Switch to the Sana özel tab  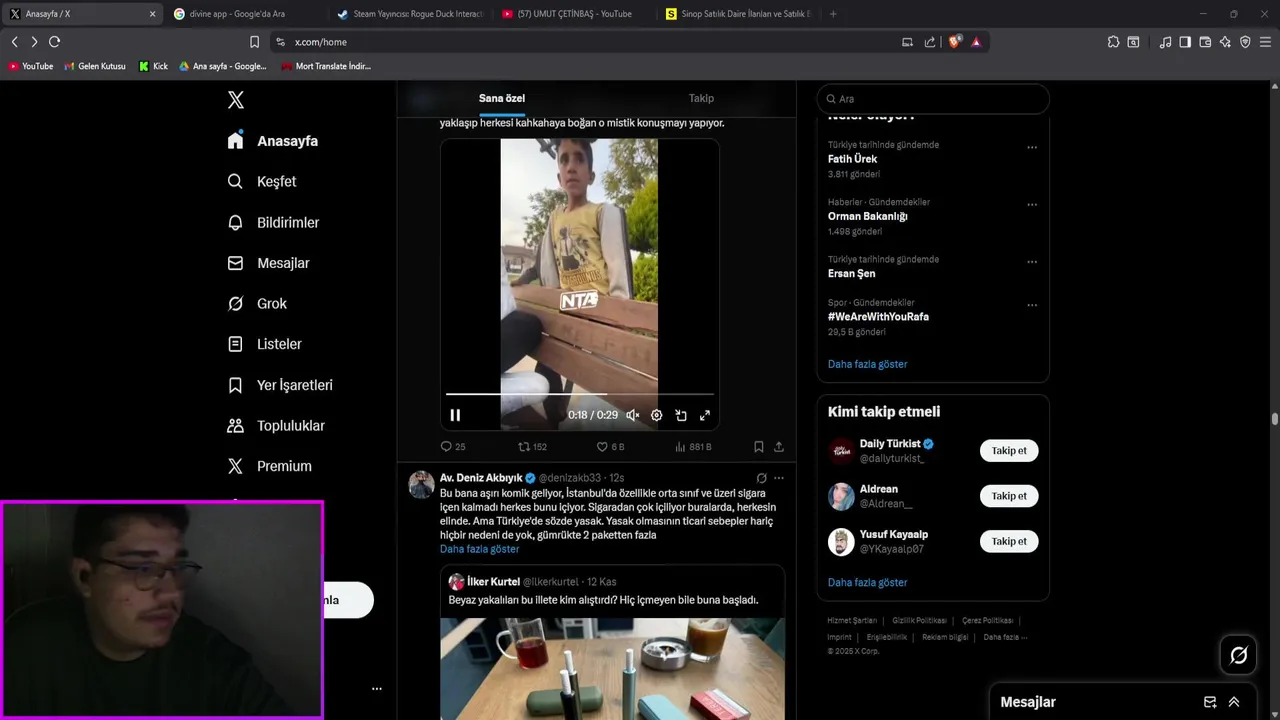tap(502, 98)
